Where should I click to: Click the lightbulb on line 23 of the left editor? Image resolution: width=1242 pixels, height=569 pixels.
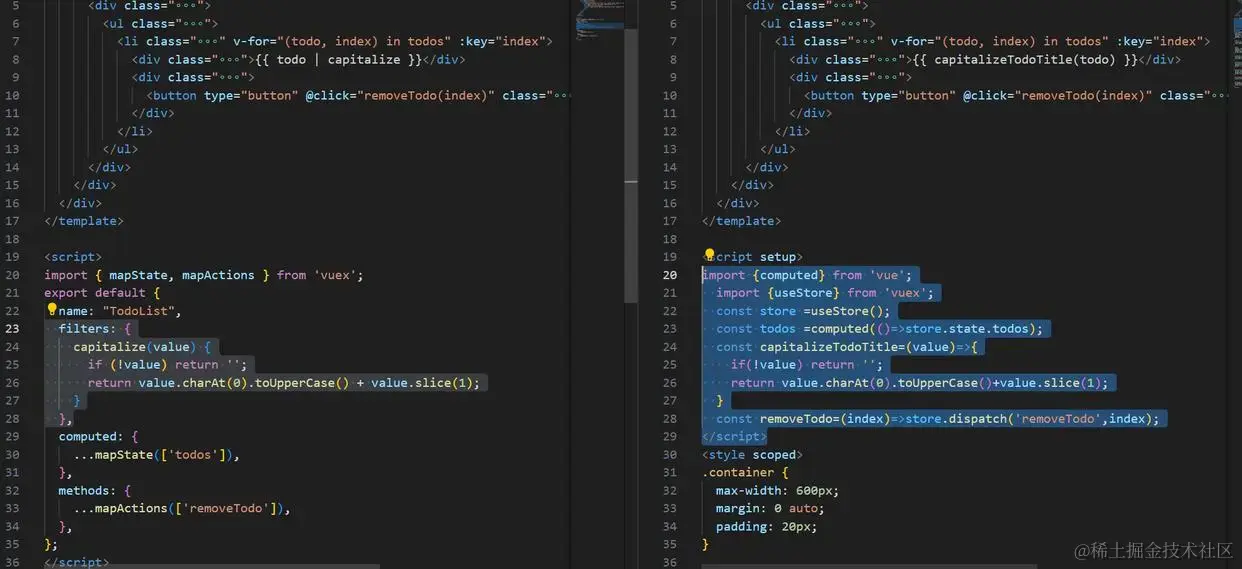(52, 310)
